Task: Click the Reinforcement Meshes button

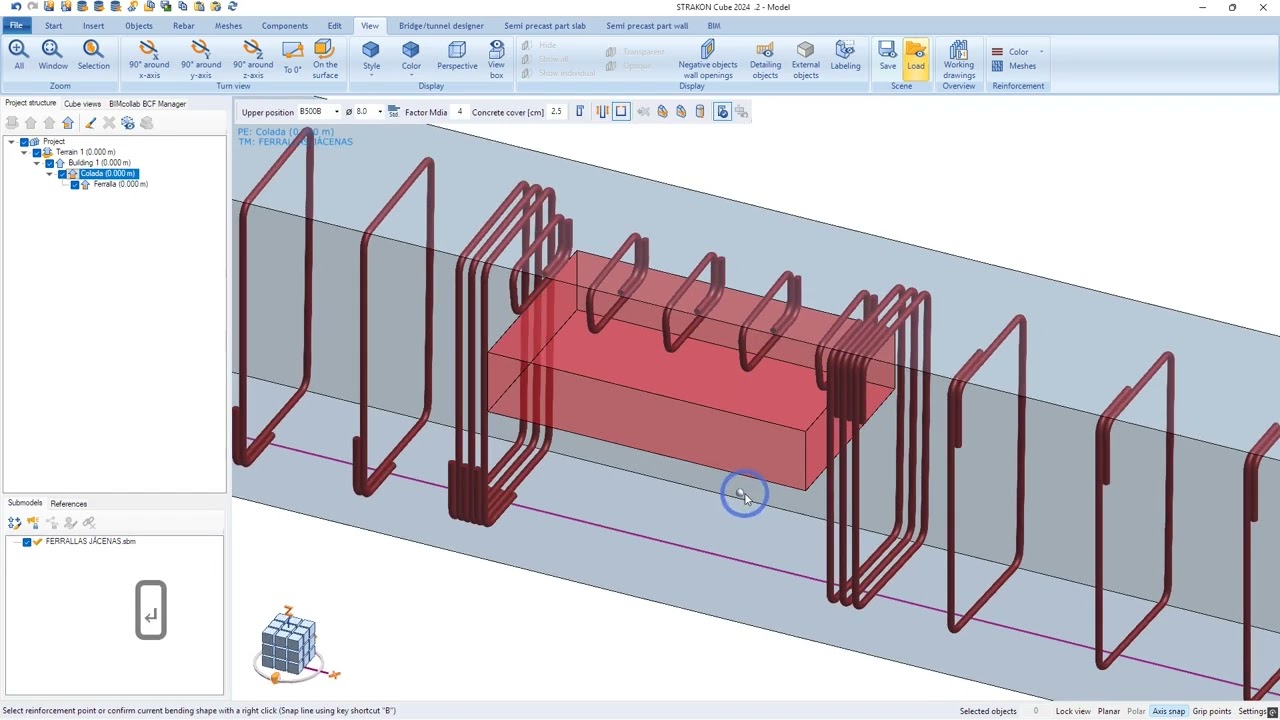Action: coord(1015,66)
